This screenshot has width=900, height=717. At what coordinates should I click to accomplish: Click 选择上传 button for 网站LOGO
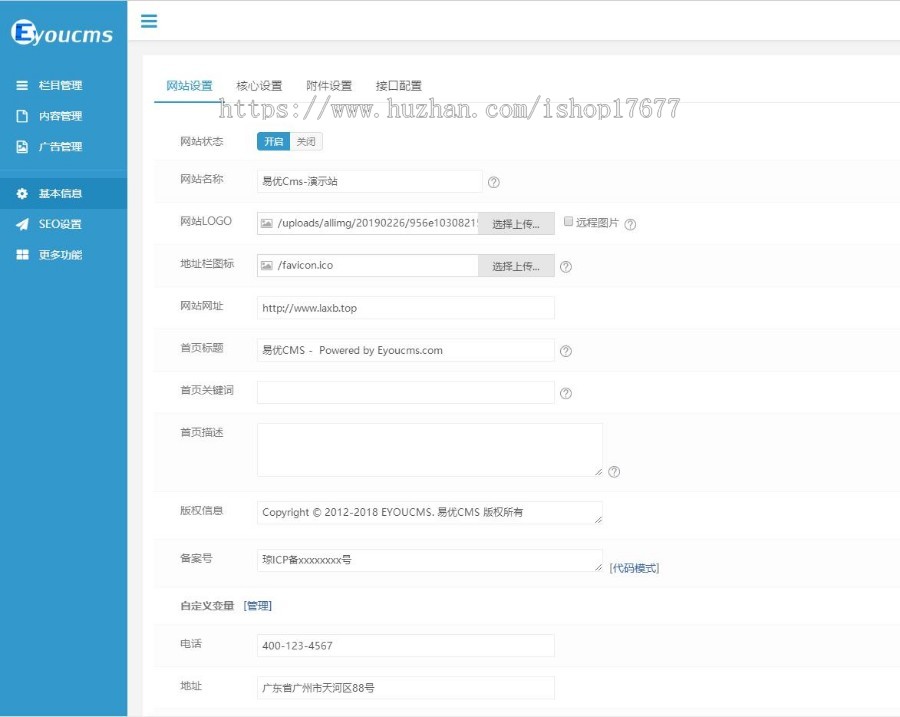coord(516,223)
